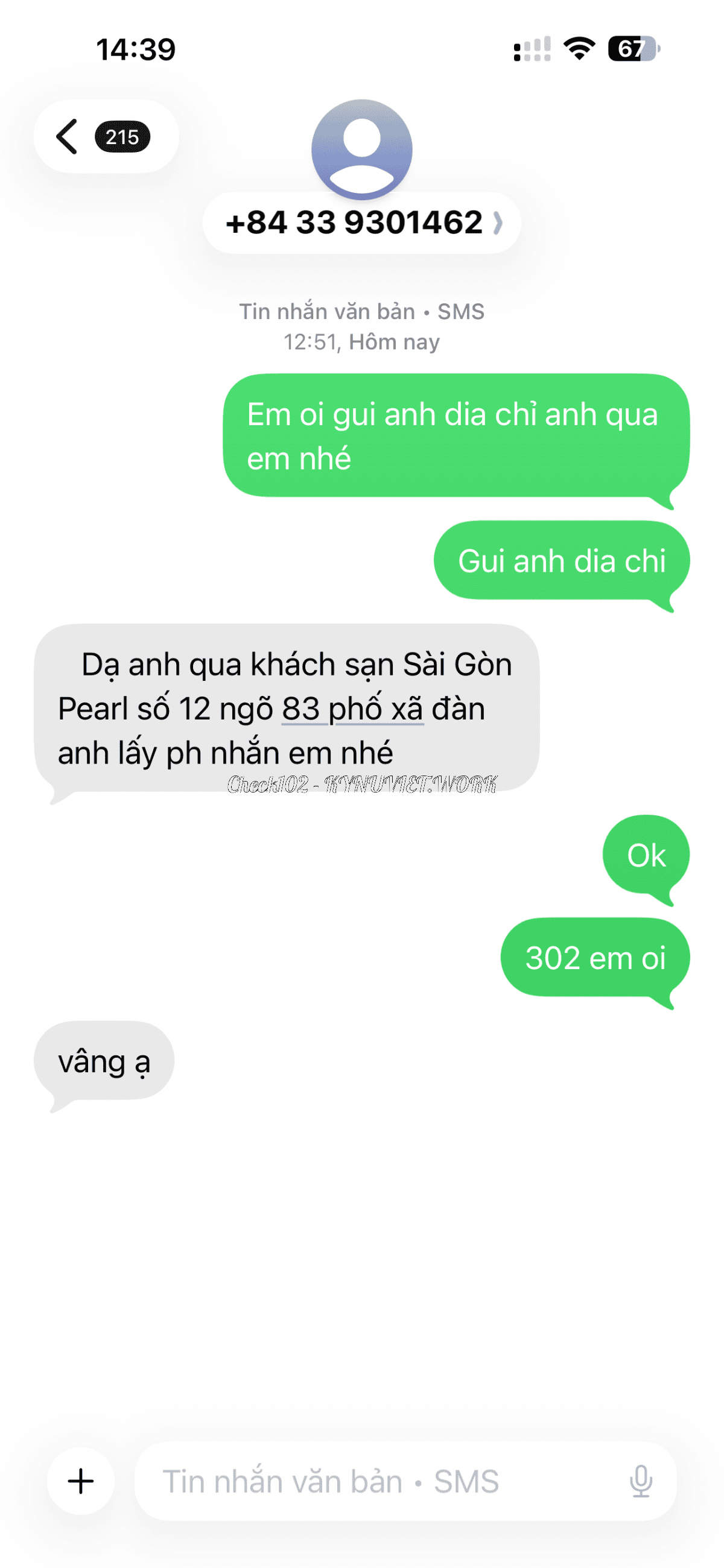Open the underlined address link 83 phố xã
The height and width of the screenshot is (1568, 724).
(352, 709)
